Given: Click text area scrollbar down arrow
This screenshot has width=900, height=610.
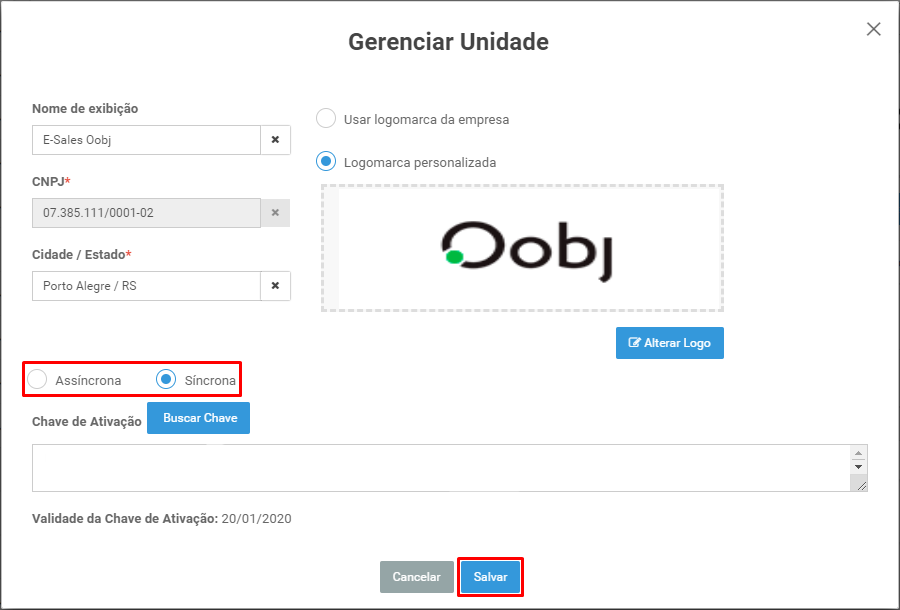Looking at the screenshot, I should [x=858, y=467].
